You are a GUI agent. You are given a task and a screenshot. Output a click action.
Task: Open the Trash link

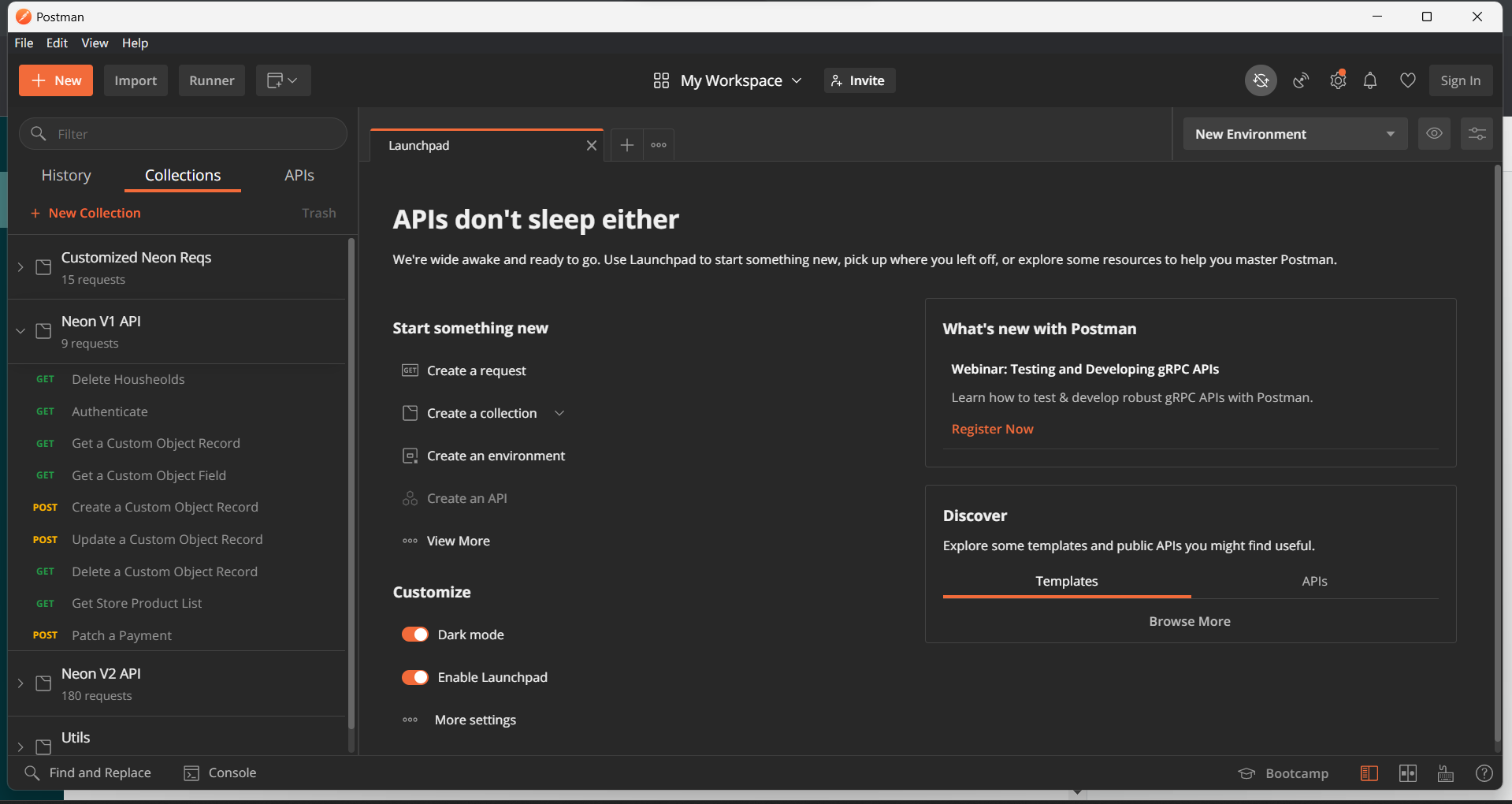click(319, 213)
